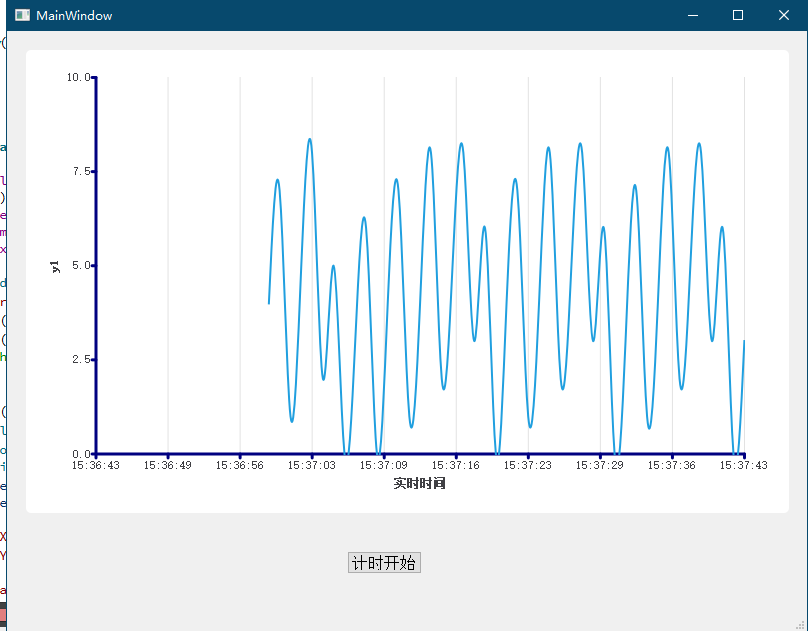Click the MainWindow title text
The width and height of the screenshot is (808, 631).
(x=74, y=15)
